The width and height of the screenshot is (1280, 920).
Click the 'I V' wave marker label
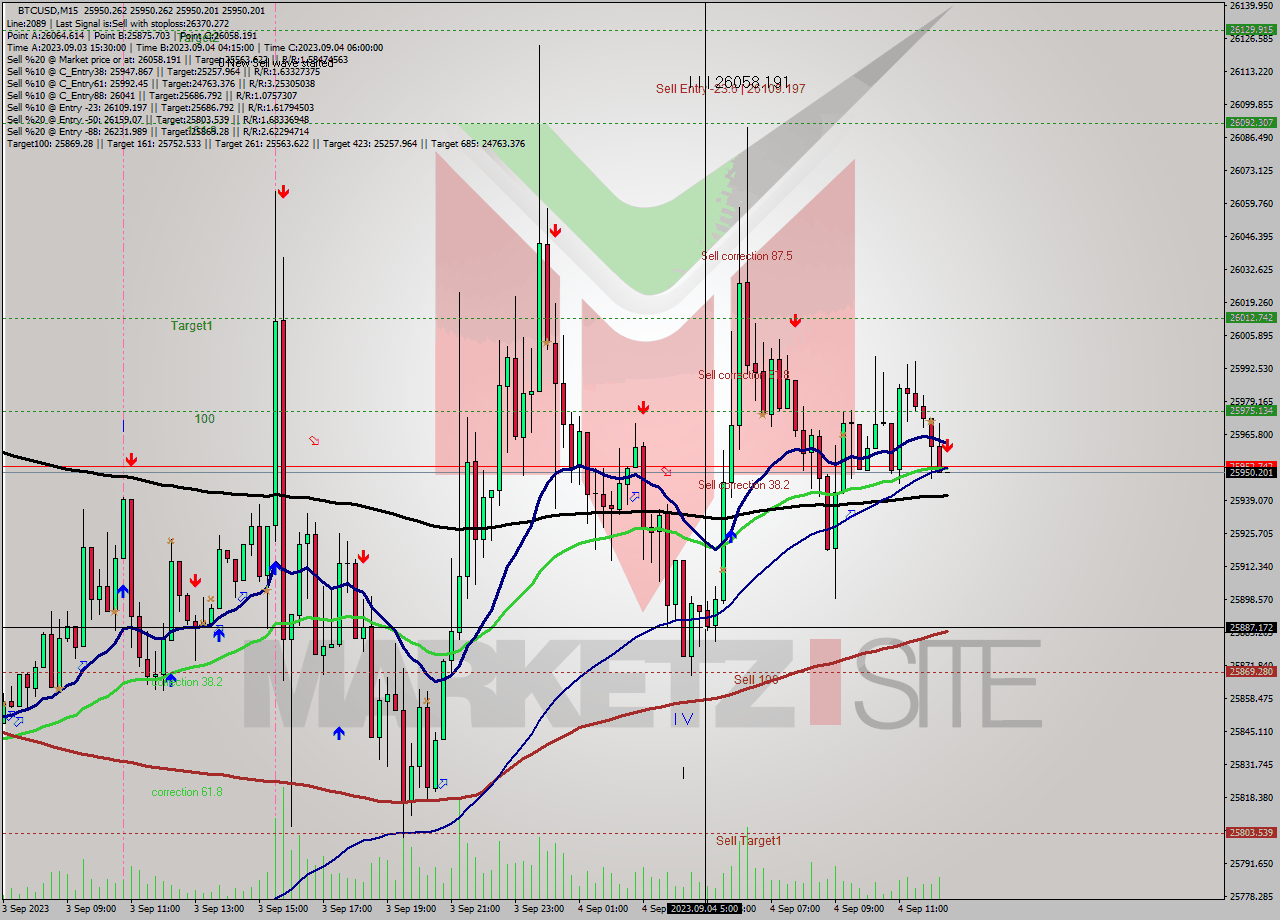click(x=683, y=719)
